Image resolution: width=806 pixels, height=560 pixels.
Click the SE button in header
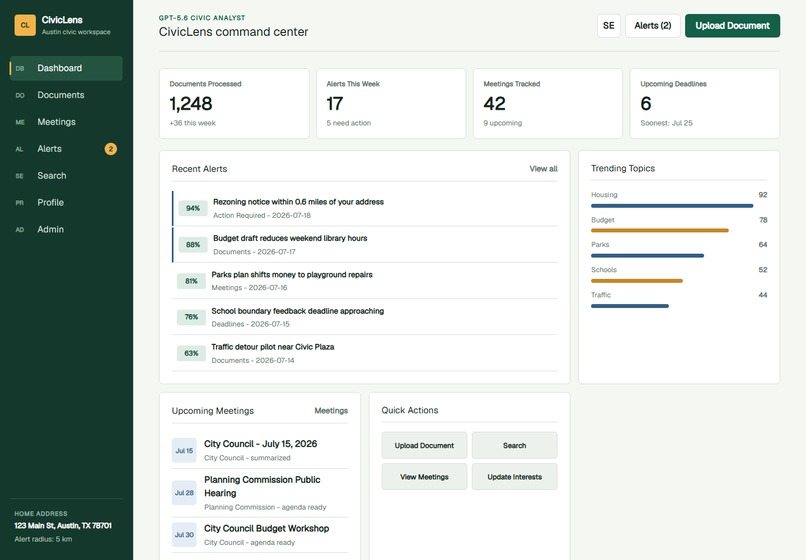[x=609, y=26]
